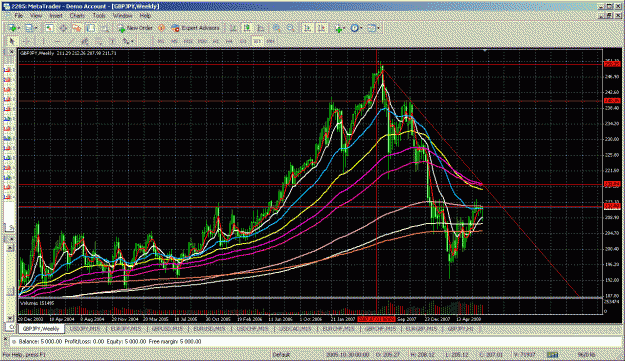Viewport: 625px width, 361px height.
Task: Switch chart to candlesticks
Action: pyautogui.click(x=247, y=28)
